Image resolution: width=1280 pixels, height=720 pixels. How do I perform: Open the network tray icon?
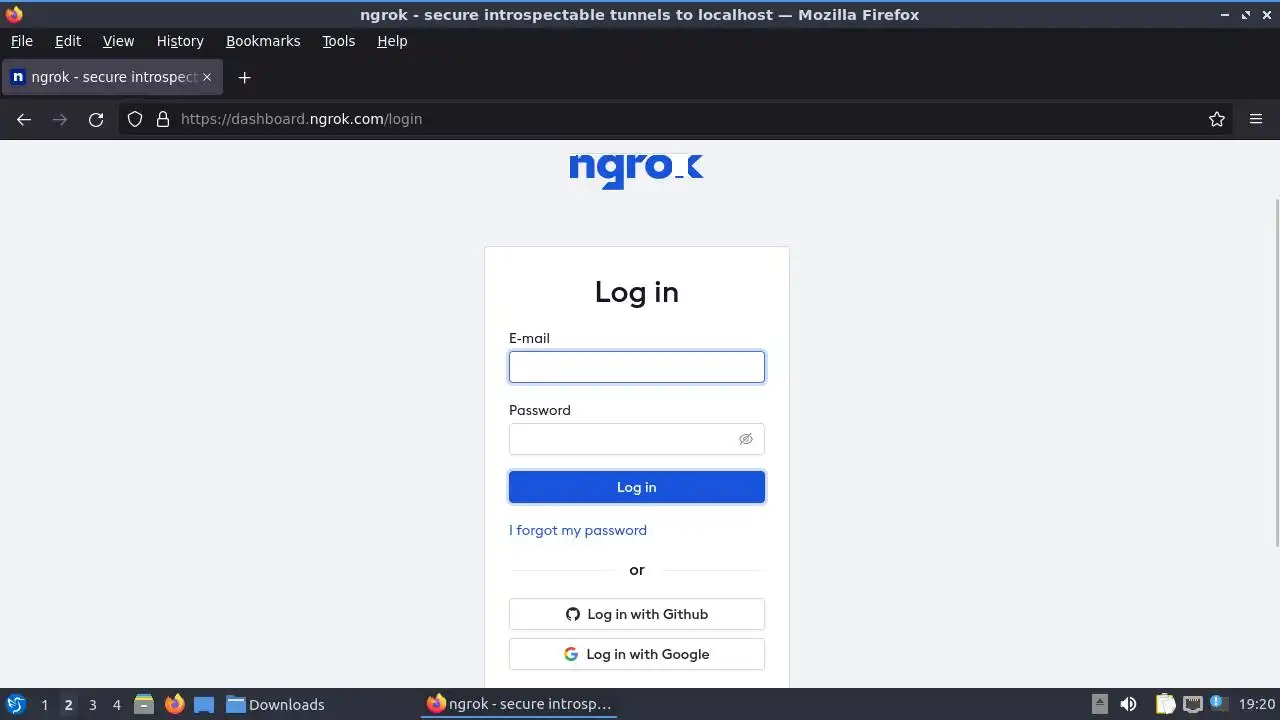click(1192, 704)
